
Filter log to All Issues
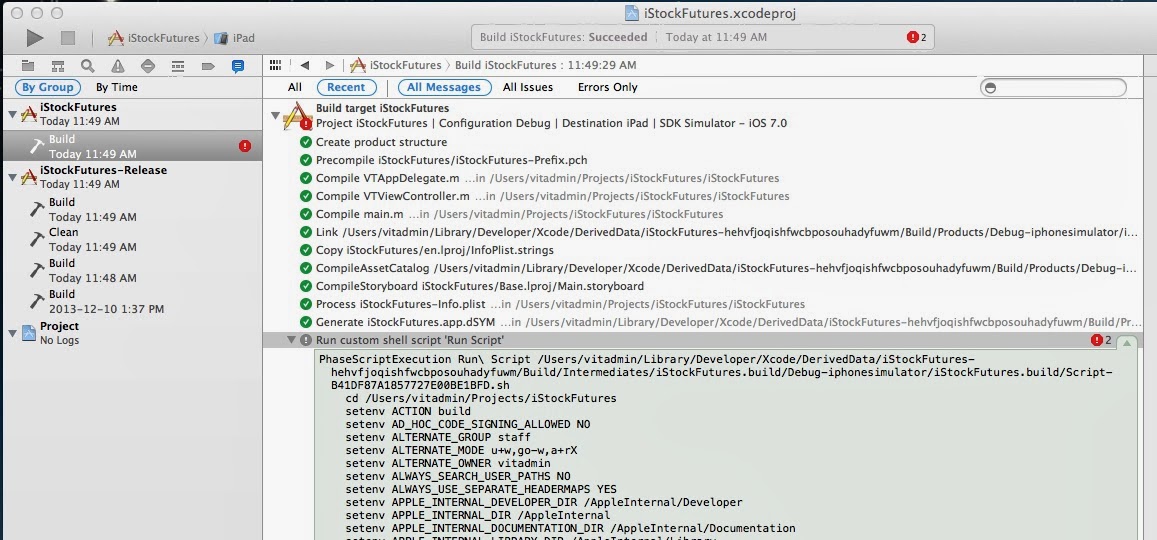pos(528,87)
